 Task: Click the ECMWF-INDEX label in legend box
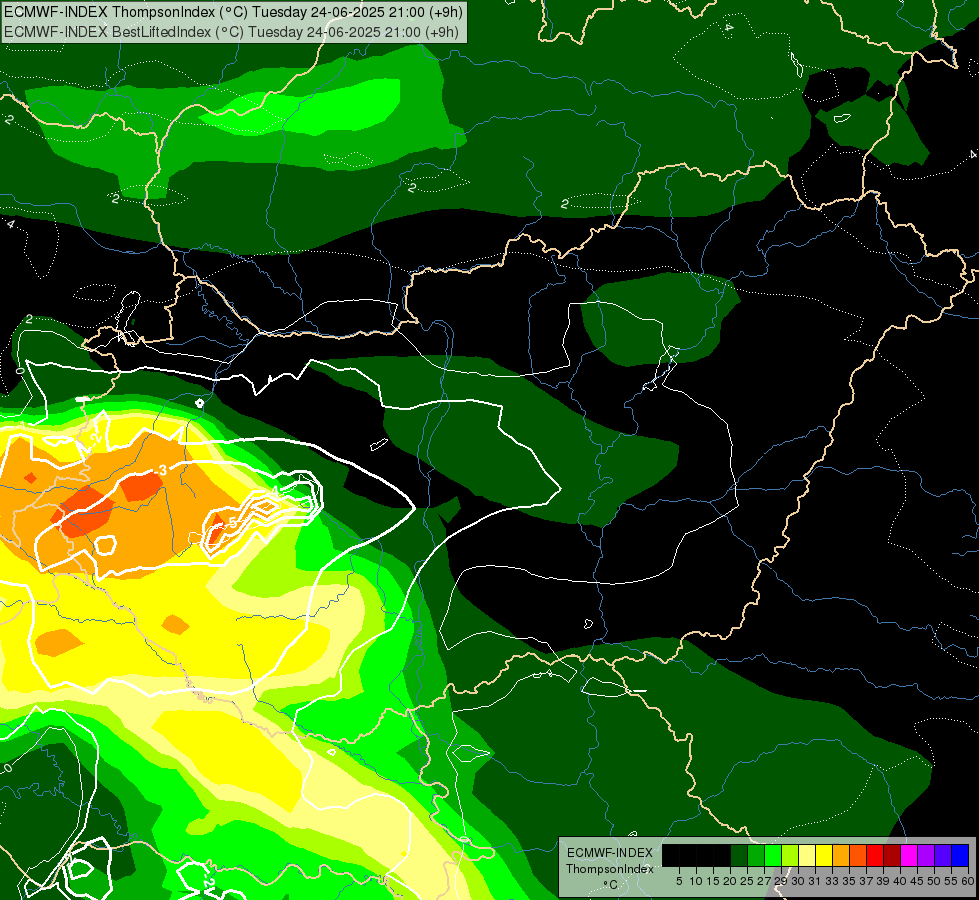coord(610,853)
